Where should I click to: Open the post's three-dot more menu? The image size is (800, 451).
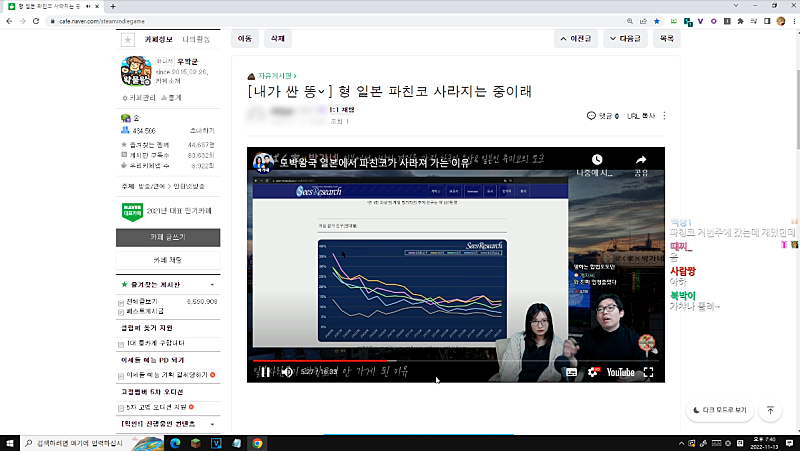point(664,116)
